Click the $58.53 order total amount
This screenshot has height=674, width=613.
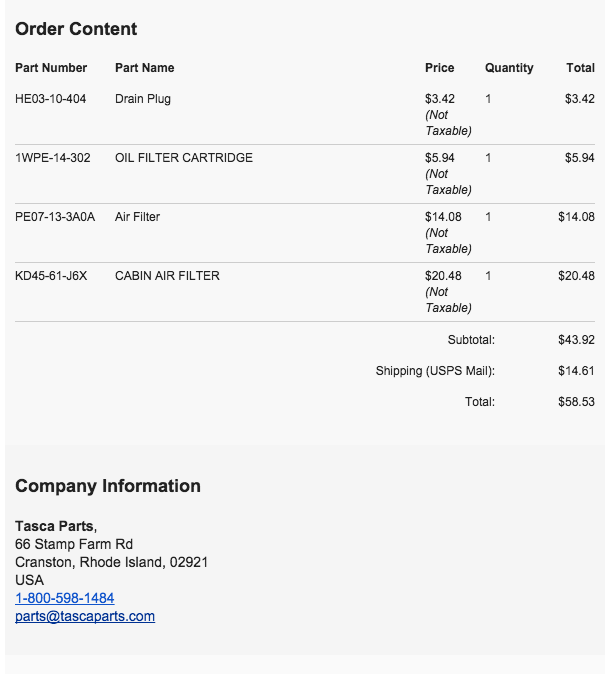pyautogui.click(x=576, y=402)
